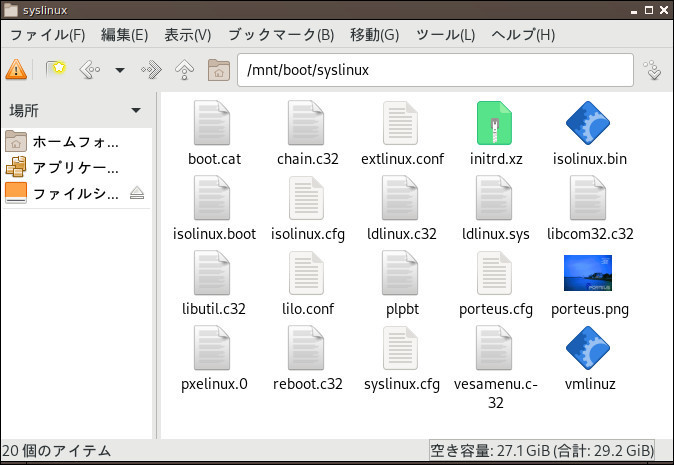The width and height of the screenshot is (674, 465).
Task: Open the 移動(G) menu
Action: pyautogui.click(x=374, y=35)
